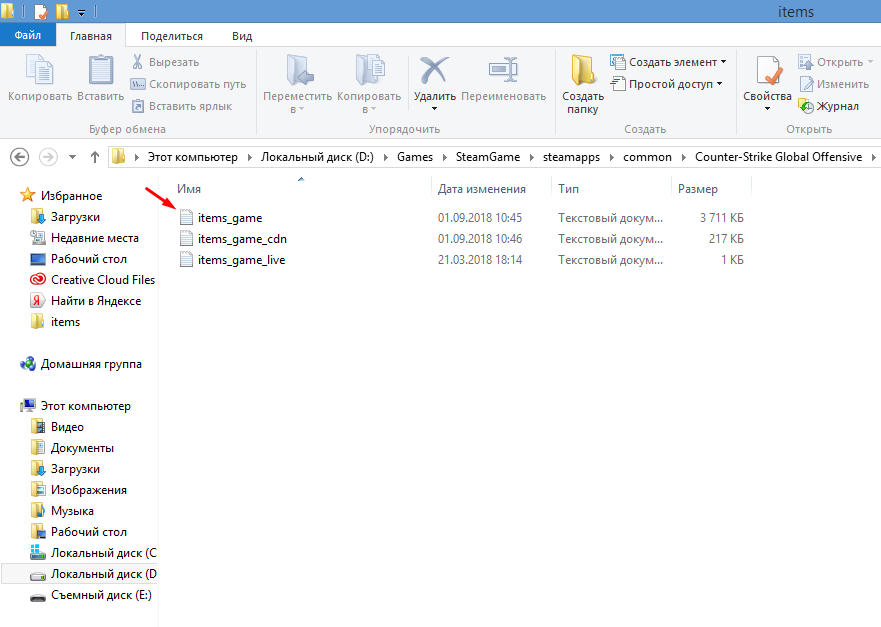The width and height of the screenshot is (881, 627).
Task: Open Removable disk (E:) in sidebar
Action: [91, 596]
